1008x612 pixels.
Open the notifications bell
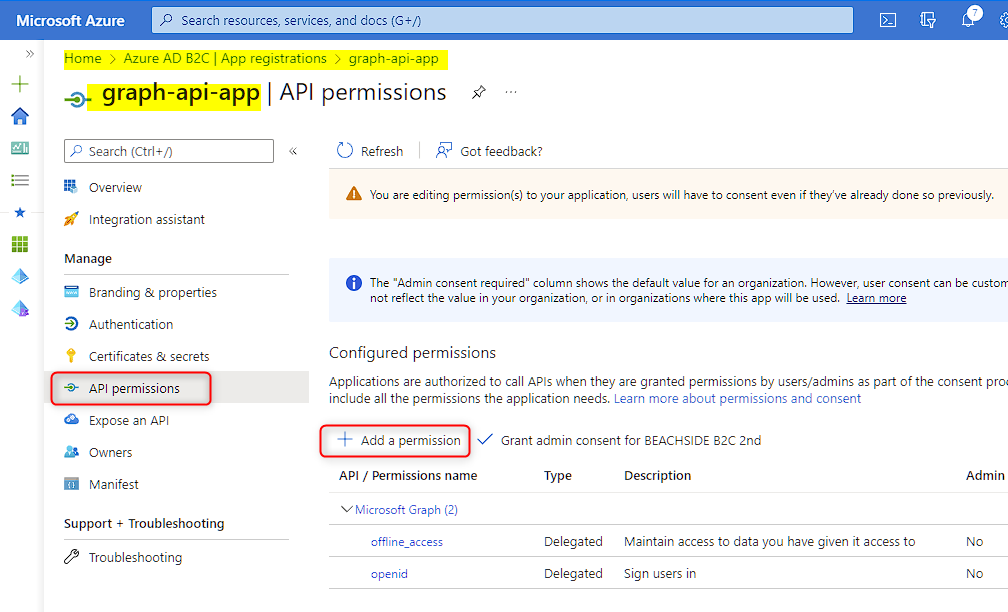(x=968, y=20)
